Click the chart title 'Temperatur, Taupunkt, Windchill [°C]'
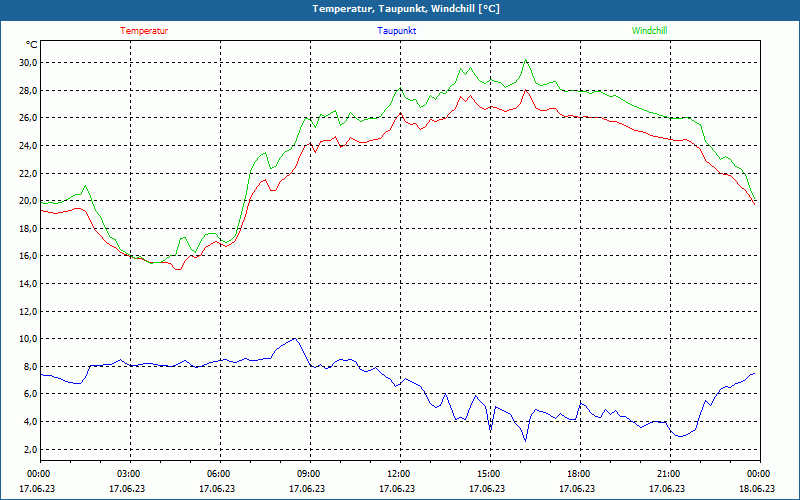The height and width of the screenshot is (500, 800). coord(406,9)
